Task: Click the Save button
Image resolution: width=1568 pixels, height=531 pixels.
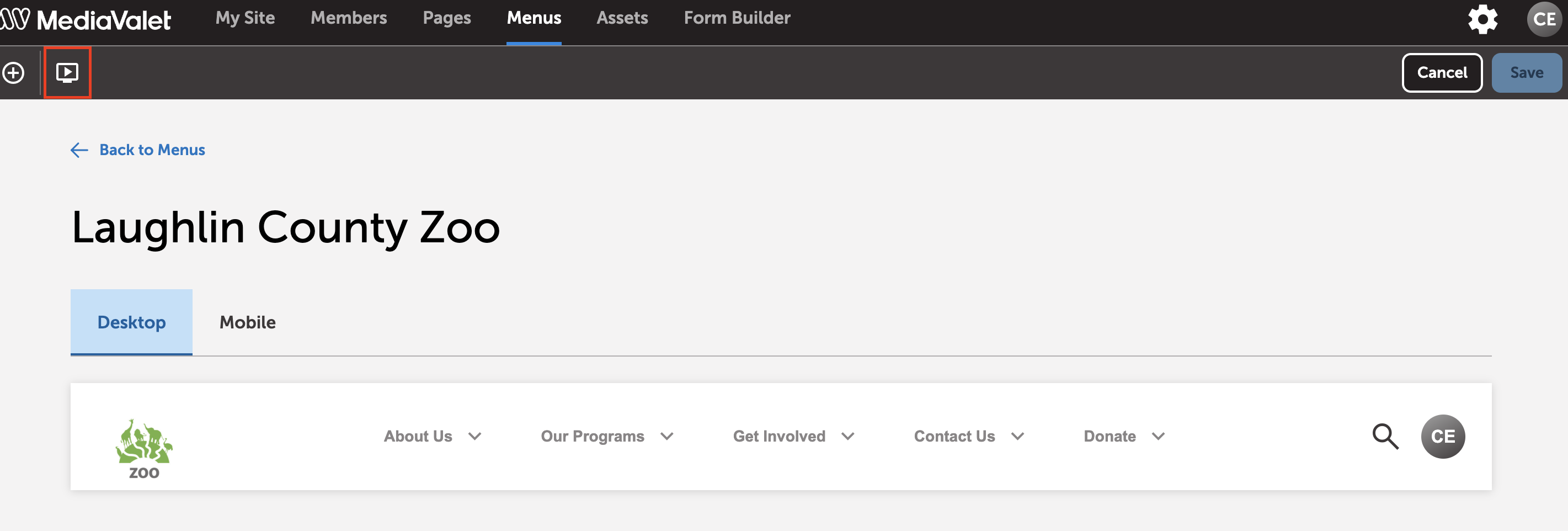Action: coord(1527,72)
